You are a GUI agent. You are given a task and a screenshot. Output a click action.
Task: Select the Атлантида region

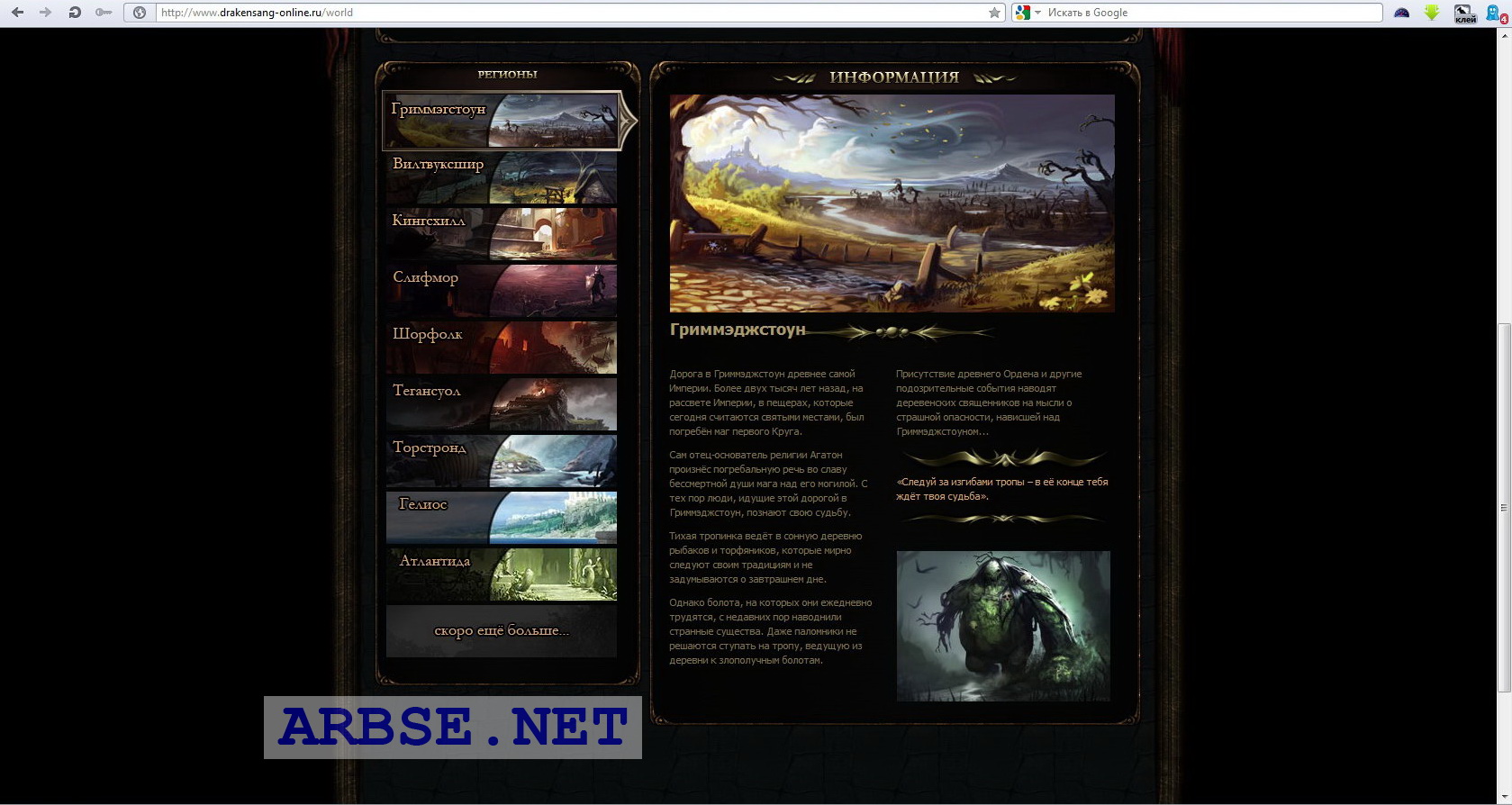[x=502, y=574]
